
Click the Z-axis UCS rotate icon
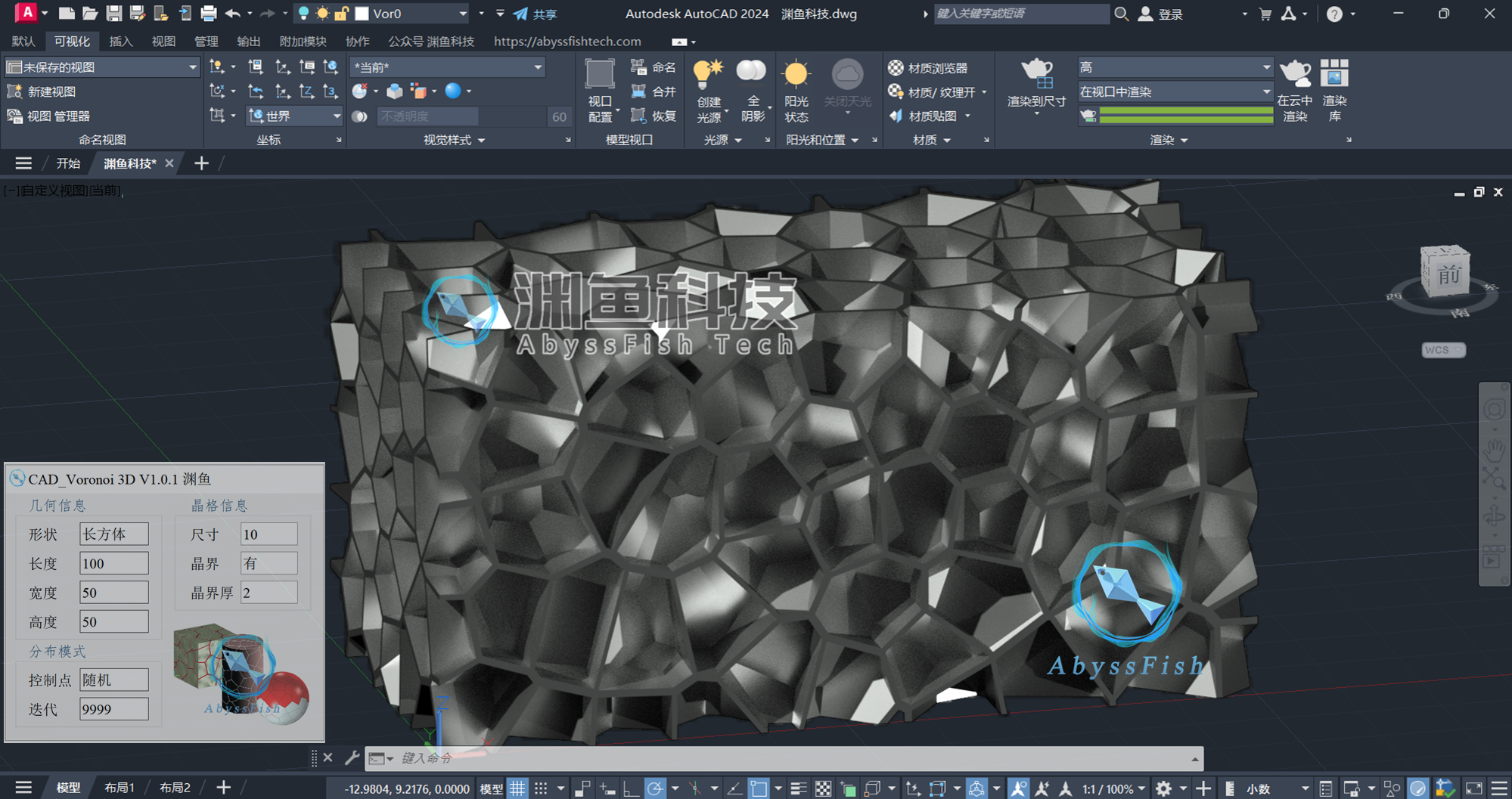(306, 91)
